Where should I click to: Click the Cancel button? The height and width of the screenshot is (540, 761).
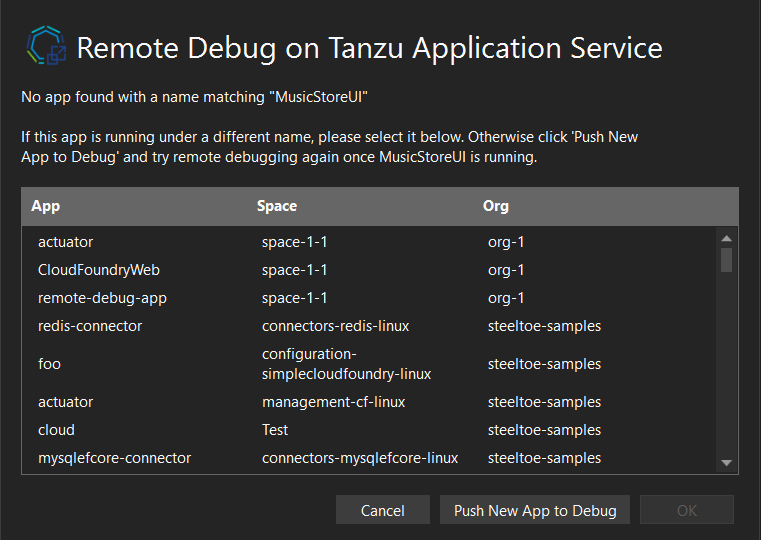pyautogui.click(x=383, y=510)
